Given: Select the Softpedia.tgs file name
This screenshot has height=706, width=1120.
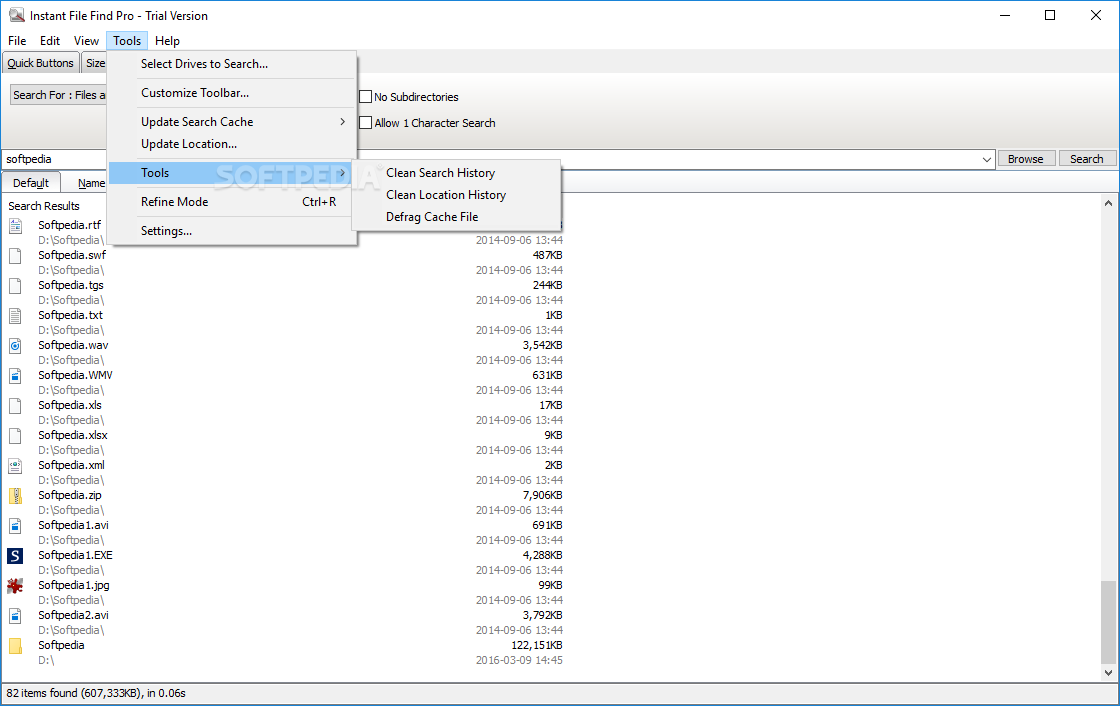Looking at the screenshot, I should pos(71,285).
